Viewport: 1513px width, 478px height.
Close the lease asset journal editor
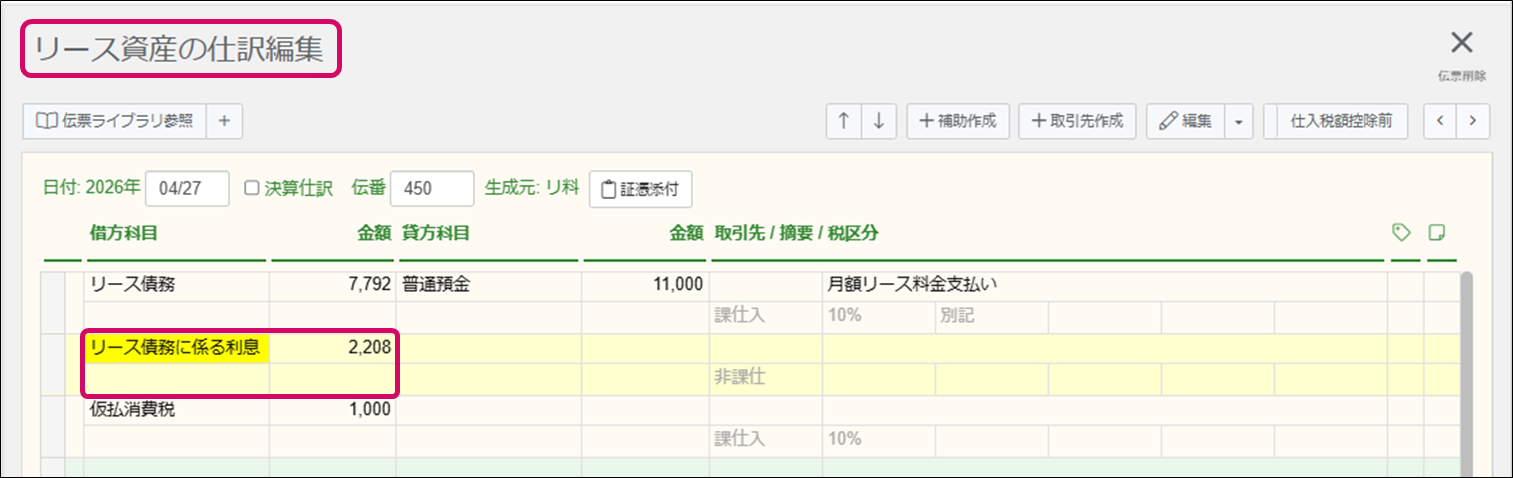(x=1461, y=42)
